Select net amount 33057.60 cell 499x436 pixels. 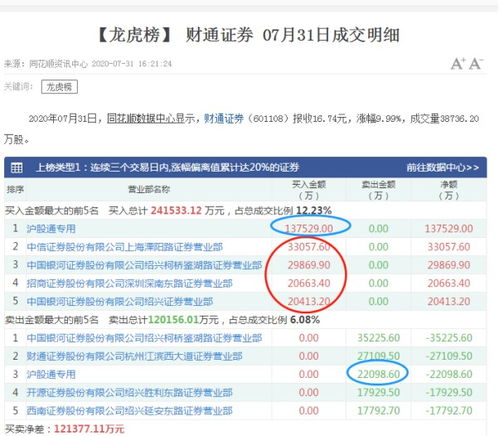[449, 247]
